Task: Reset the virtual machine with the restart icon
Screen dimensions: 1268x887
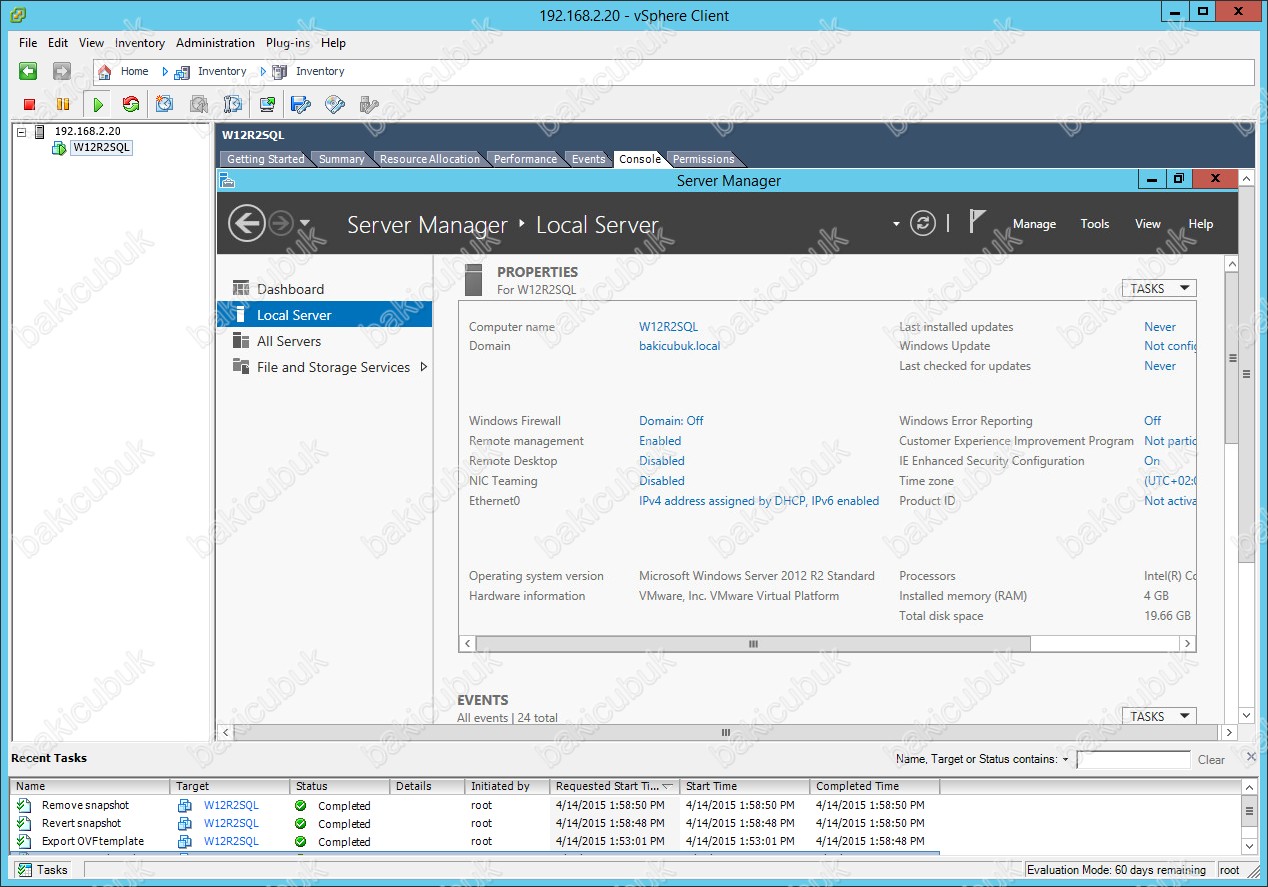Action: 131,104
